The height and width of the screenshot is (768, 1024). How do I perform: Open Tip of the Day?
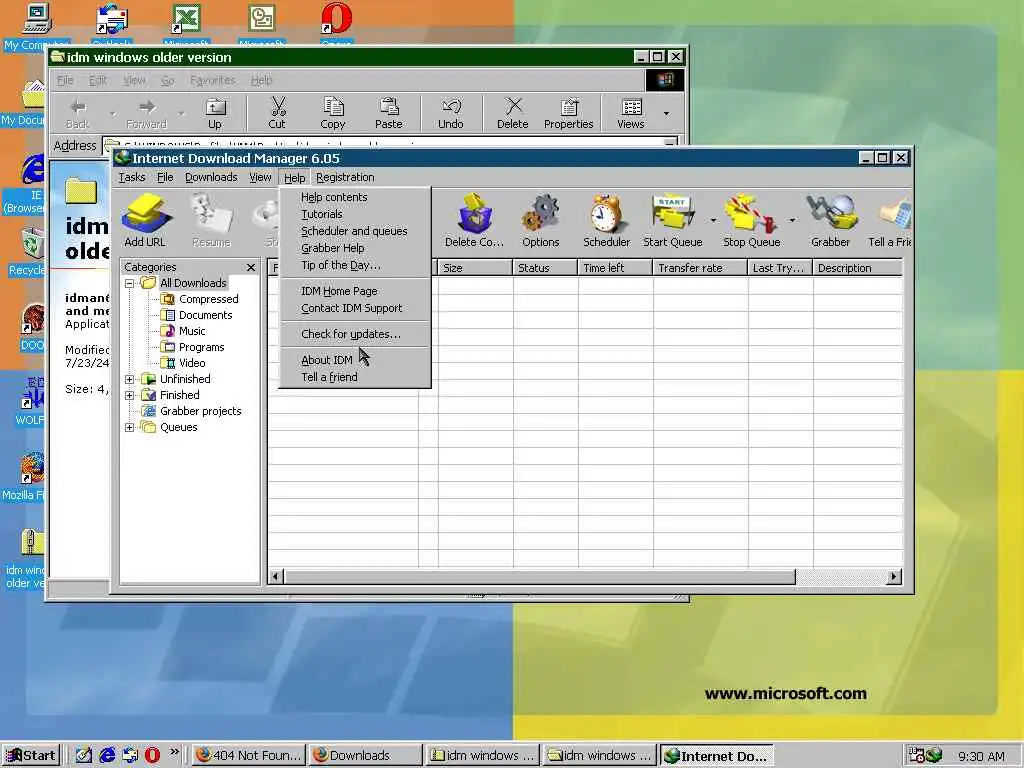point(355,265)
